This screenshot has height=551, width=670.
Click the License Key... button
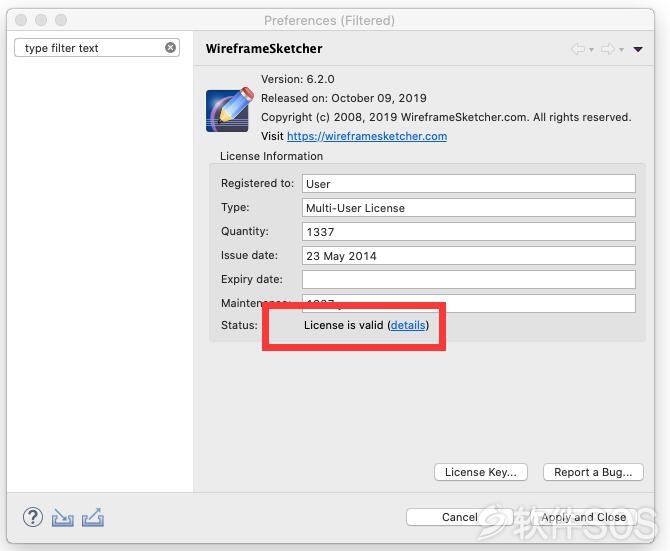pyautogui.click(x=481, y=472)
